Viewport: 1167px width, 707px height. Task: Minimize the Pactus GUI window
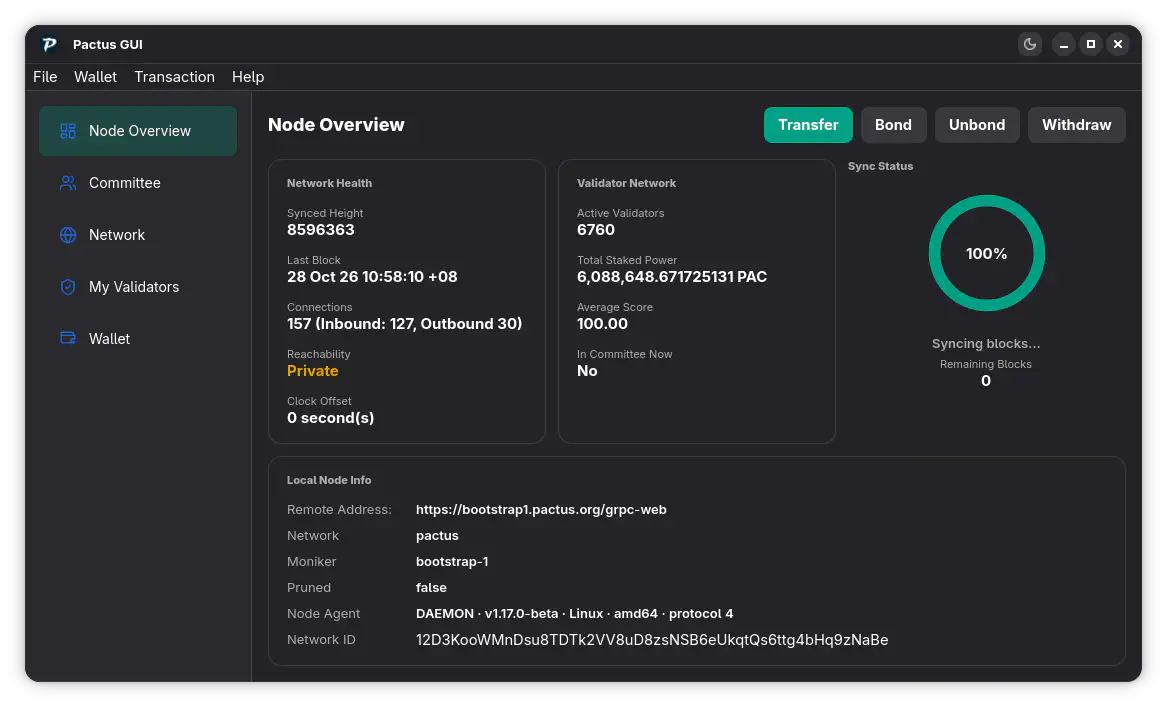(x=1064, y=45)
